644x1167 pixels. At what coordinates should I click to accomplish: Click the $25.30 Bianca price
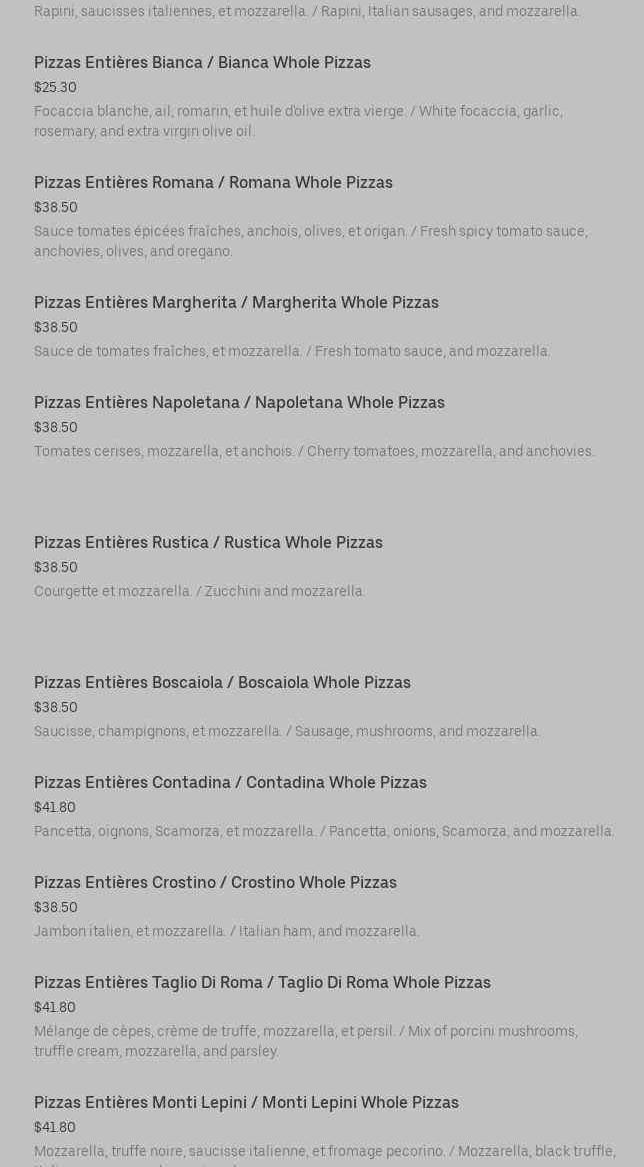55,87
